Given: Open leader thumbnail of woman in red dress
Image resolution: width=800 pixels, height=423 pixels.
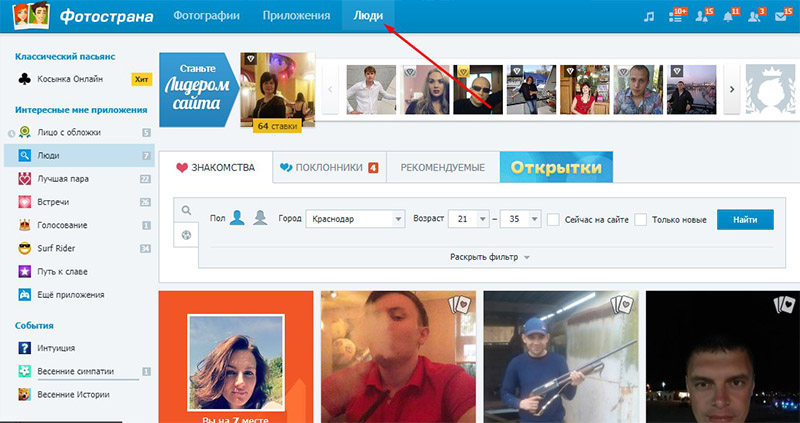Looking at the screenshot, I should click(585, 89).
